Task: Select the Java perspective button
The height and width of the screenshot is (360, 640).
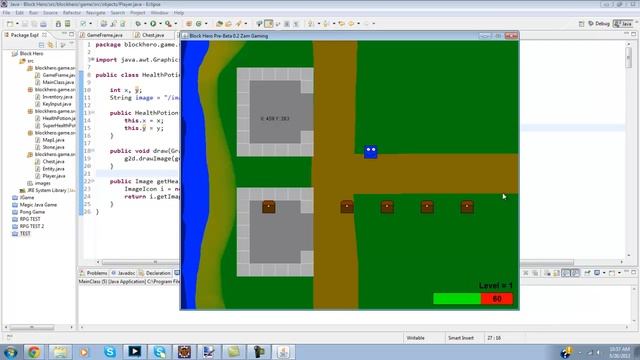Action: click(623, 24)
